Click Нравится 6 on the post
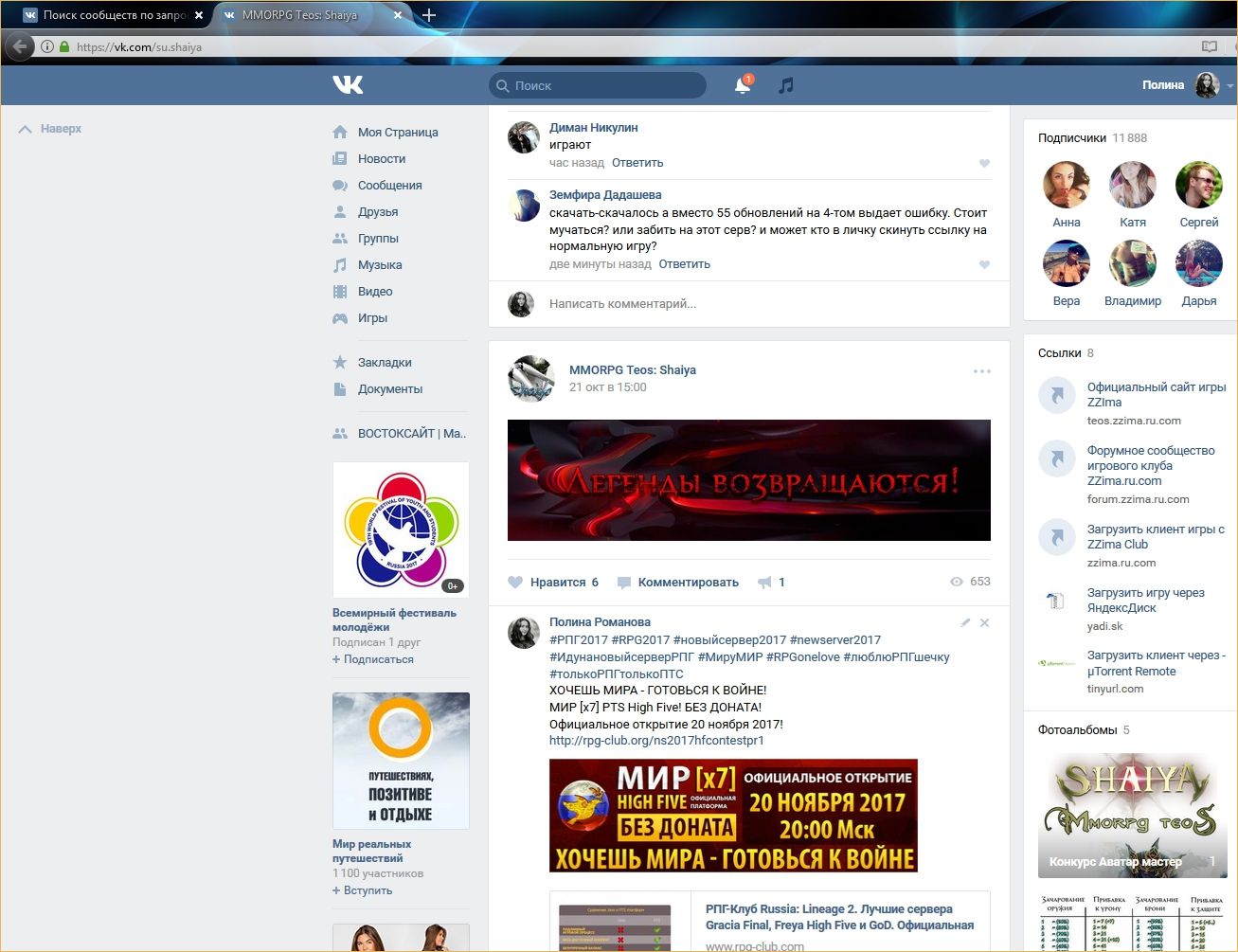 [x=553, y=583]
